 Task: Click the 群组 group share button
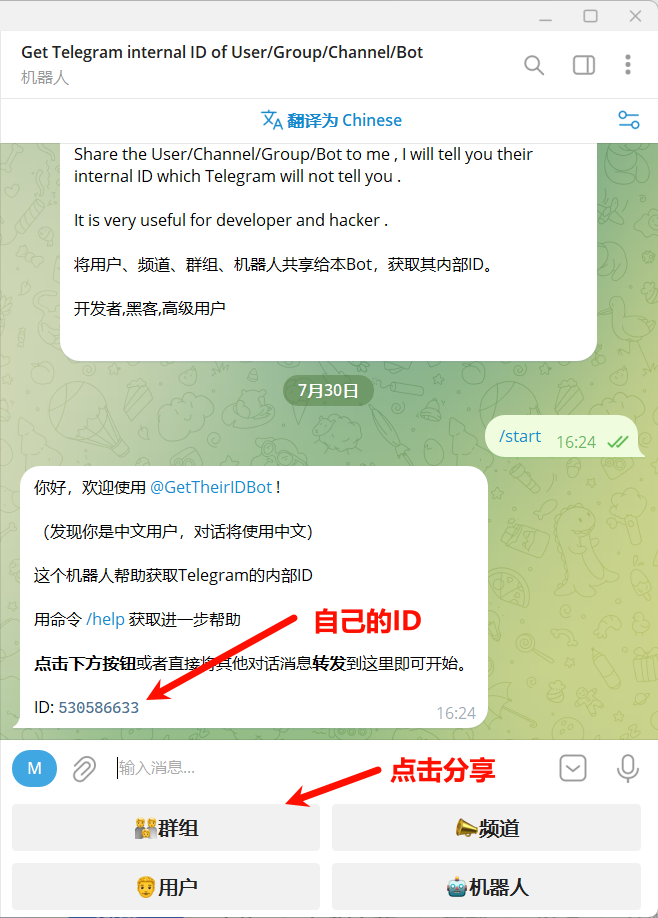(x=166, y=827)
